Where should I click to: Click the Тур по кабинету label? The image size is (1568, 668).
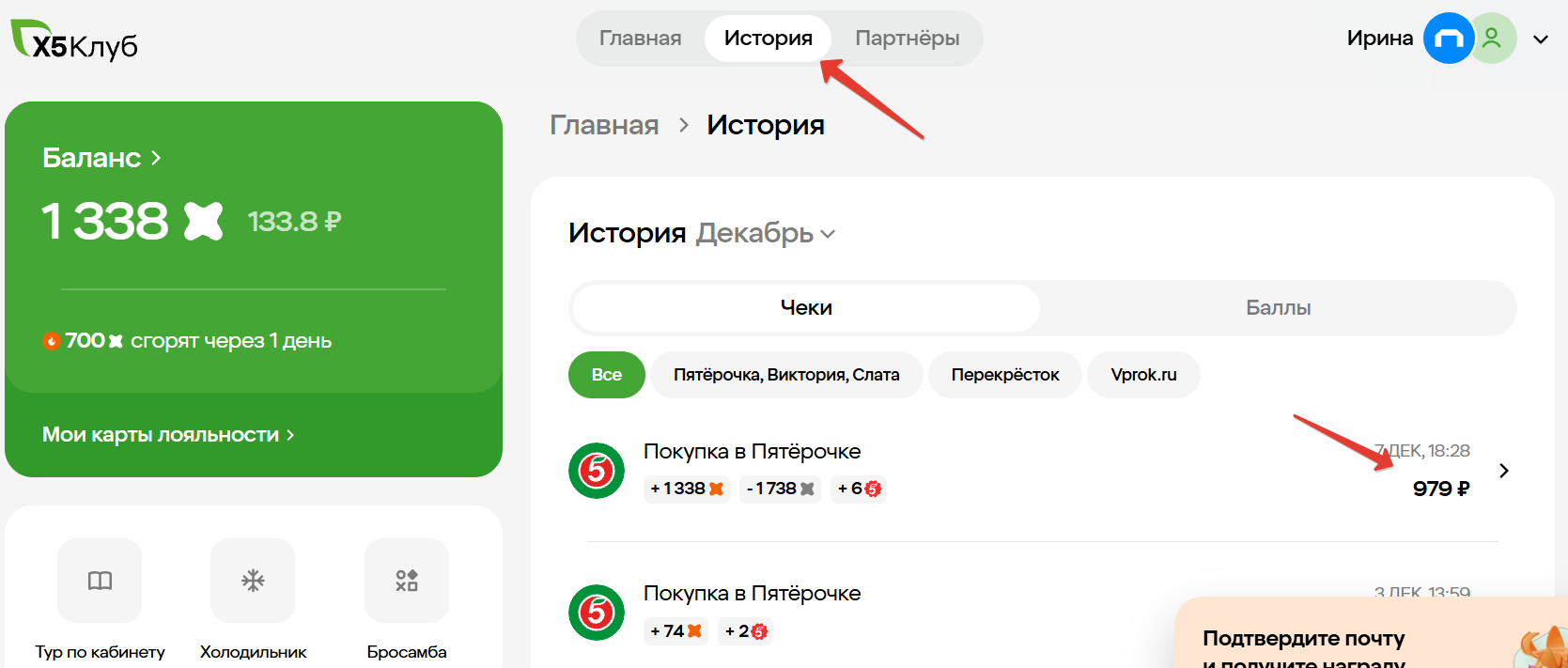click(100, 652)
